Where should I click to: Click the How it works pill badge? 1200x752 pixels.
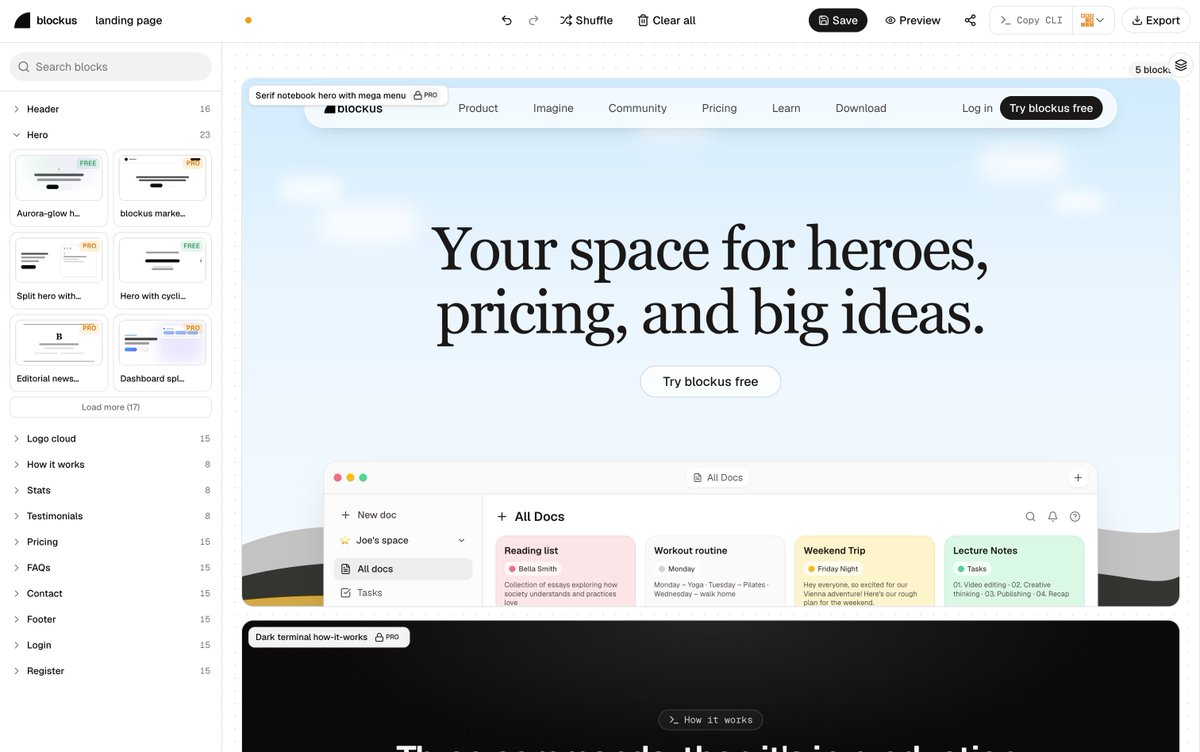710,720
